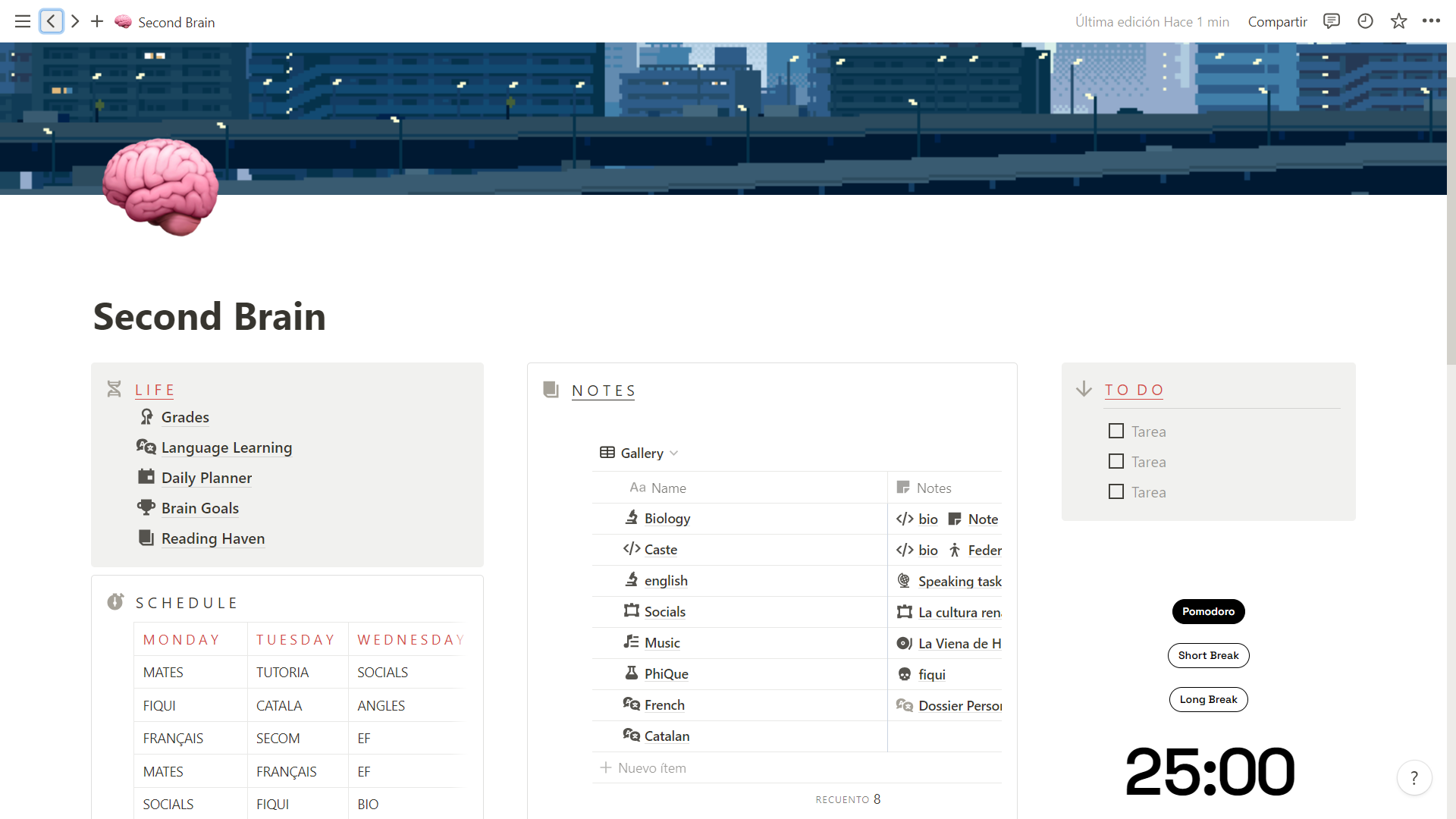The height and width of the screenshot is (819, 1456).
Task: Click the pink brain page icon
Action: (x=161, y=187)
